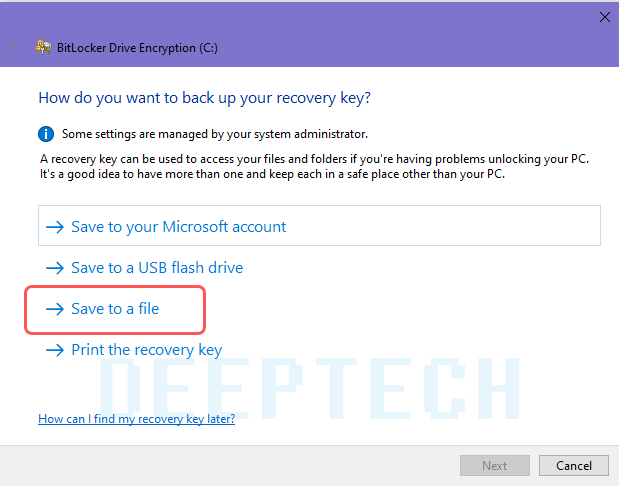
Task: Click the greyed-out Next button
Action: tap(495, 465)
